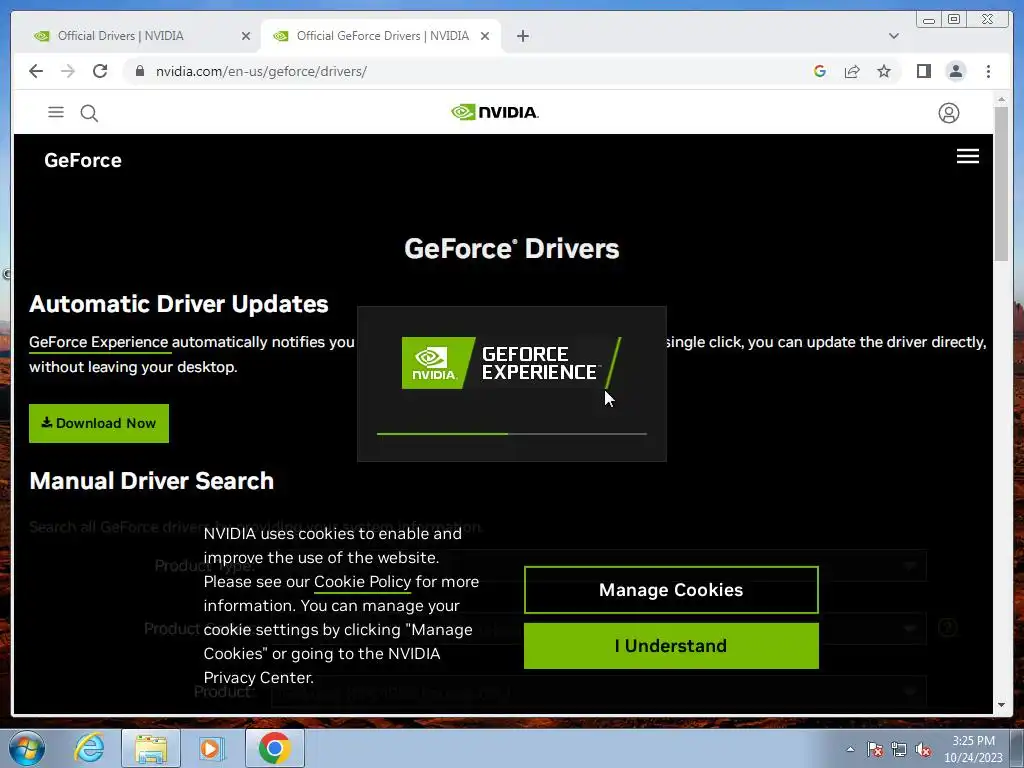Launch Internet Explorer from the taskbar
Screen dimensions: 1024x768
click(89, 748)
